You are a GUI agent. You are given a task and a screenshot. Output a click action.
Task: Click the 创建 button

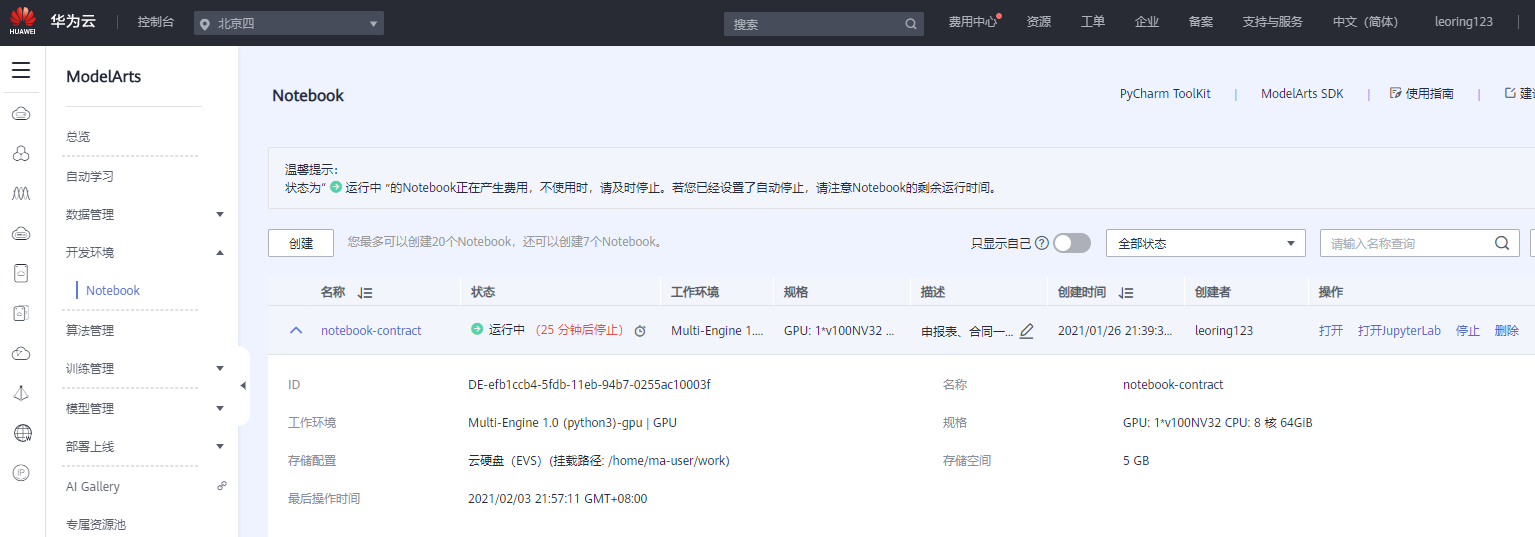[x=301, y=243]
